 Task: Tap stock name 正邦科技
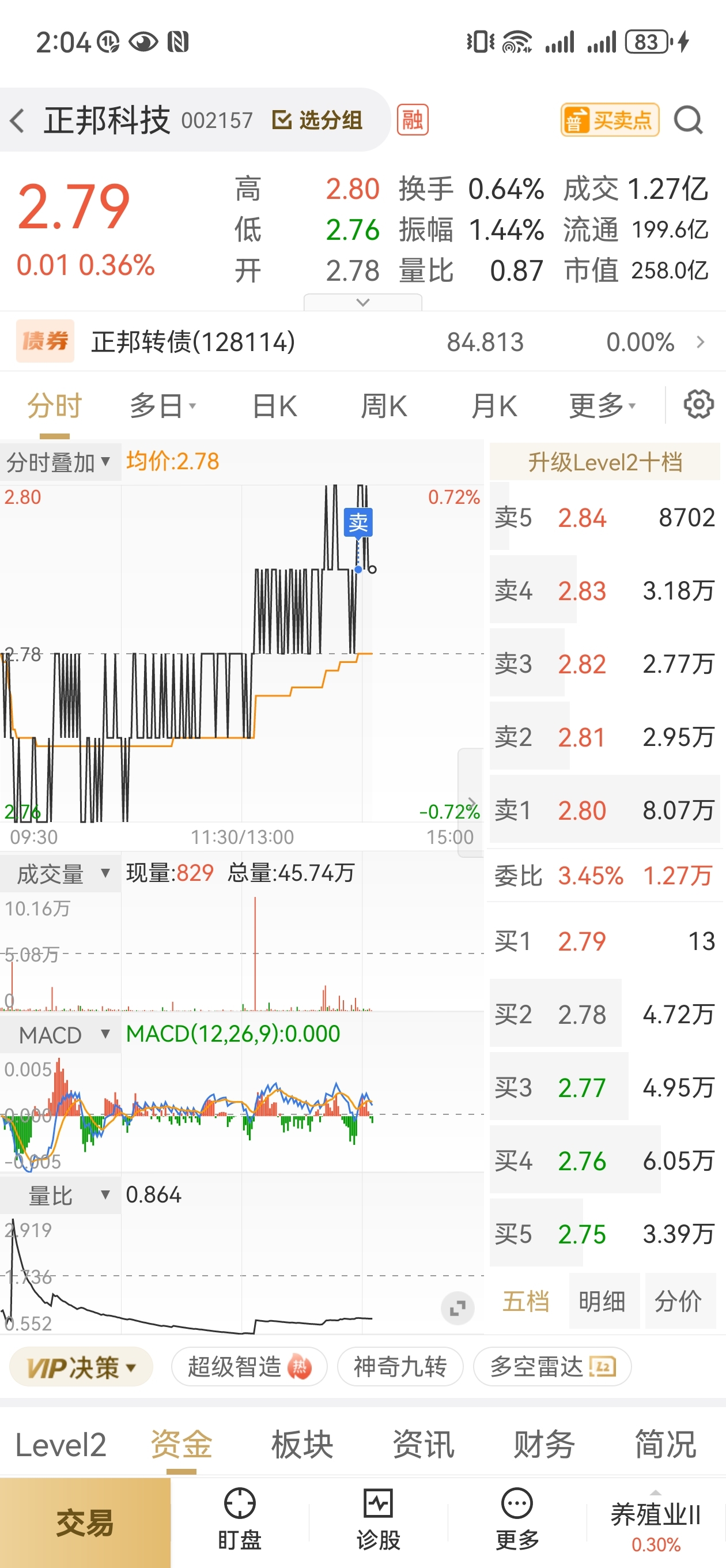[x=107, y=120]
